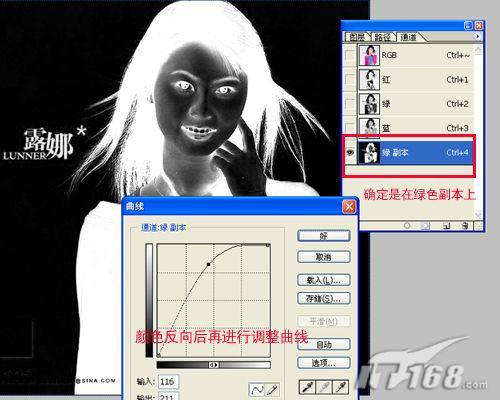Switch to the 图层 tab
Viewport: 500px width, 400px height.
coord(356,37)
